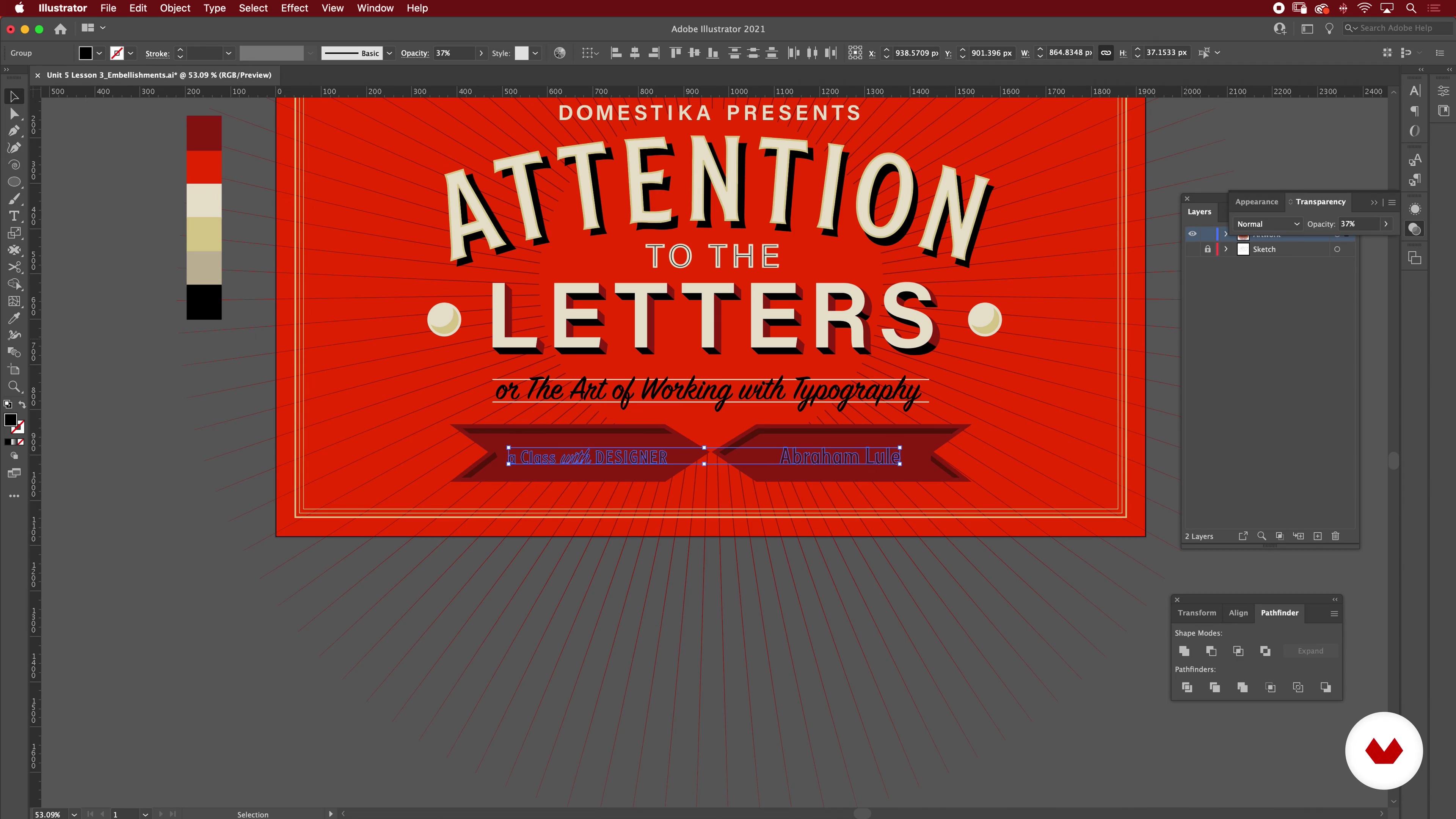
Task: Select the Scale tool
Action: click(14, 233)
